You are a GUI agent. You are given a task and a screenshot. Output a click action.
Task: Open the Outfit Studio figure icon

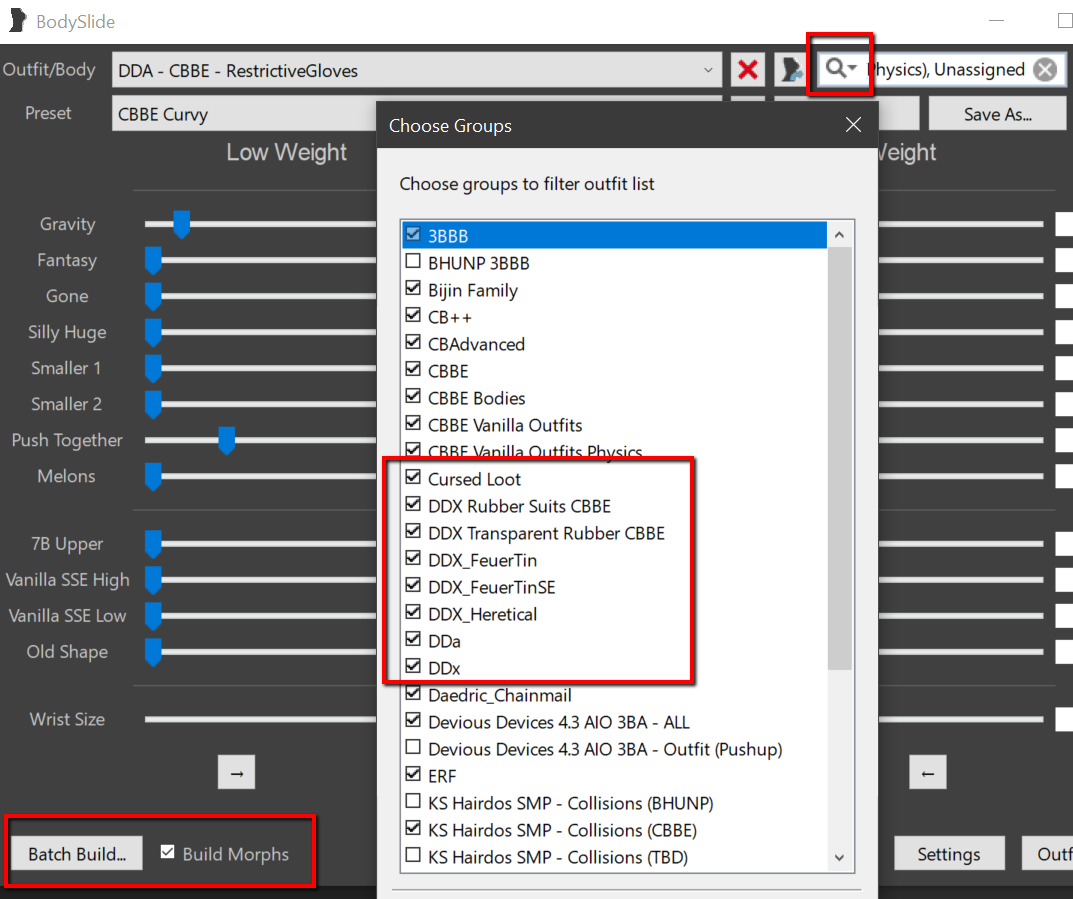791,70
